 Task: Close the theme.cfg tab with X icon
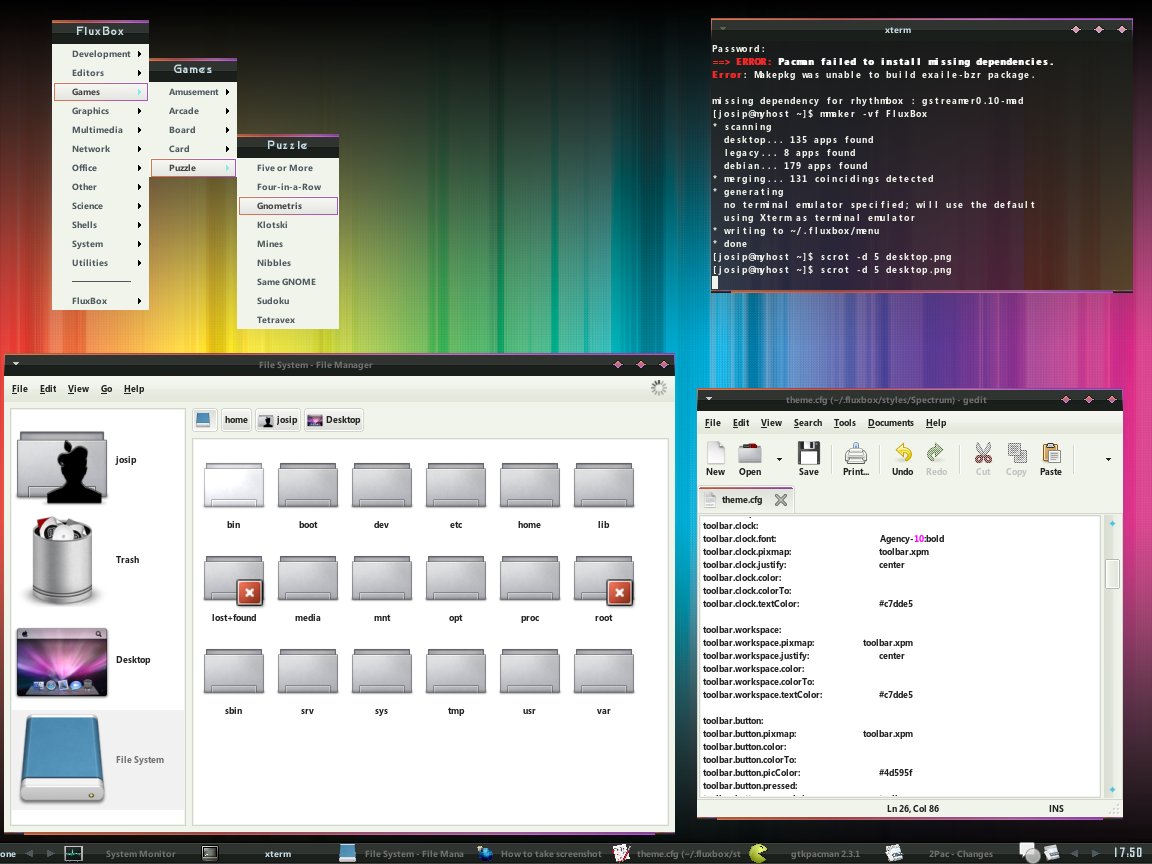781,500
